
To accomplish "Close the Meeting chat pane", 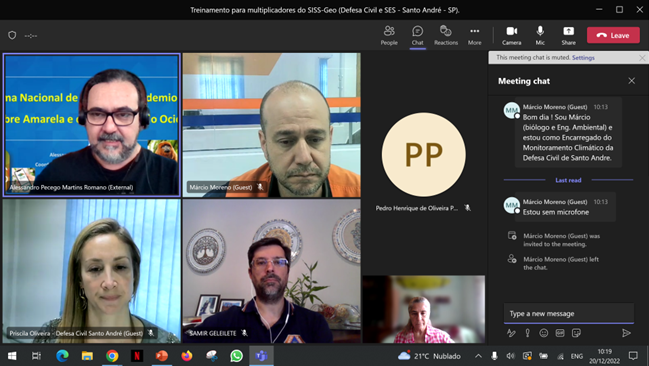I will (x=631, y=81).
